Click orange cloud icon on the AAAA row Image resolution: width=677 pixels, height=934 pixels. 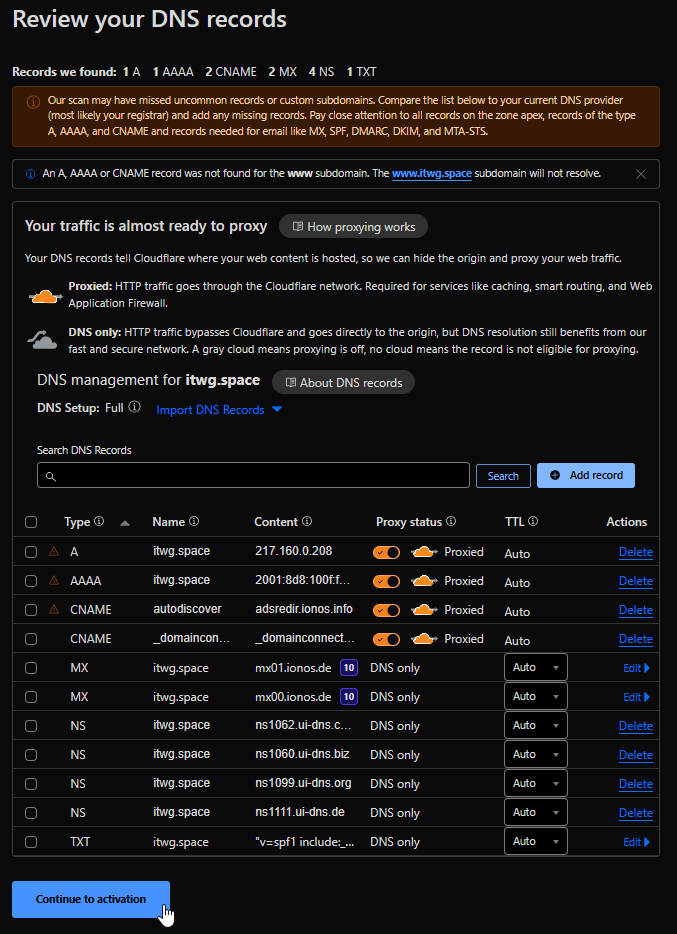[424, 581]
